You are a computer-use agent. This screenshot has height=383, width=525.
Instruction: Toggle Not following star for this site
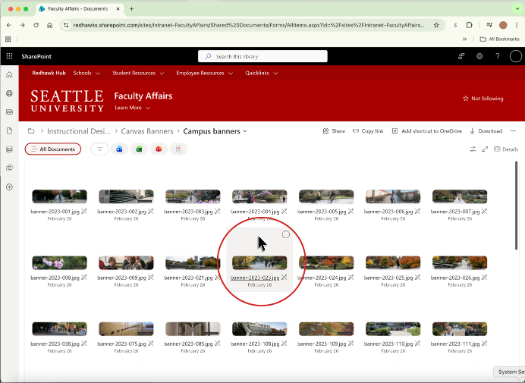tap(483, 98)
